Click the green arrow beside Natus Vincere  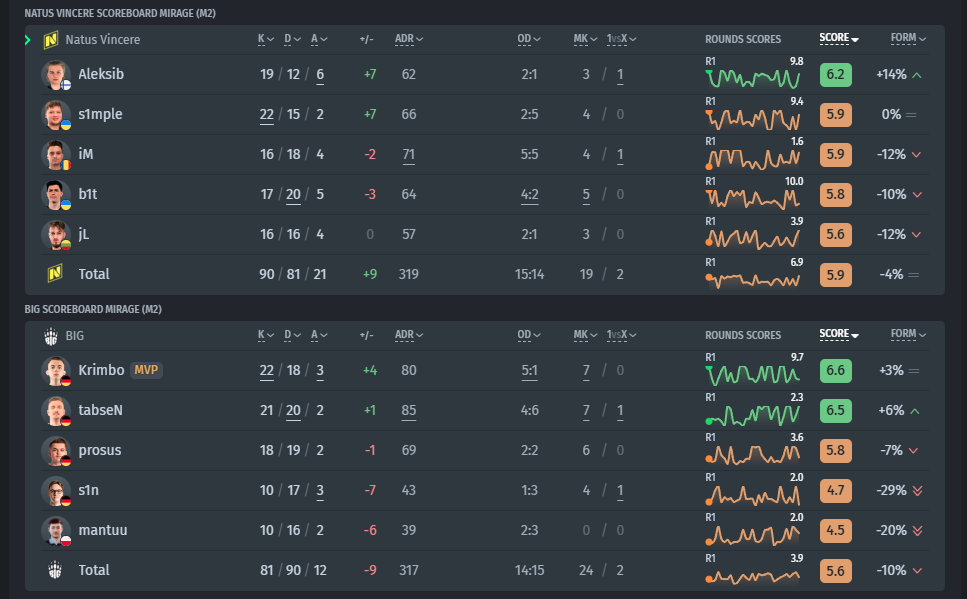coord(28,40)
